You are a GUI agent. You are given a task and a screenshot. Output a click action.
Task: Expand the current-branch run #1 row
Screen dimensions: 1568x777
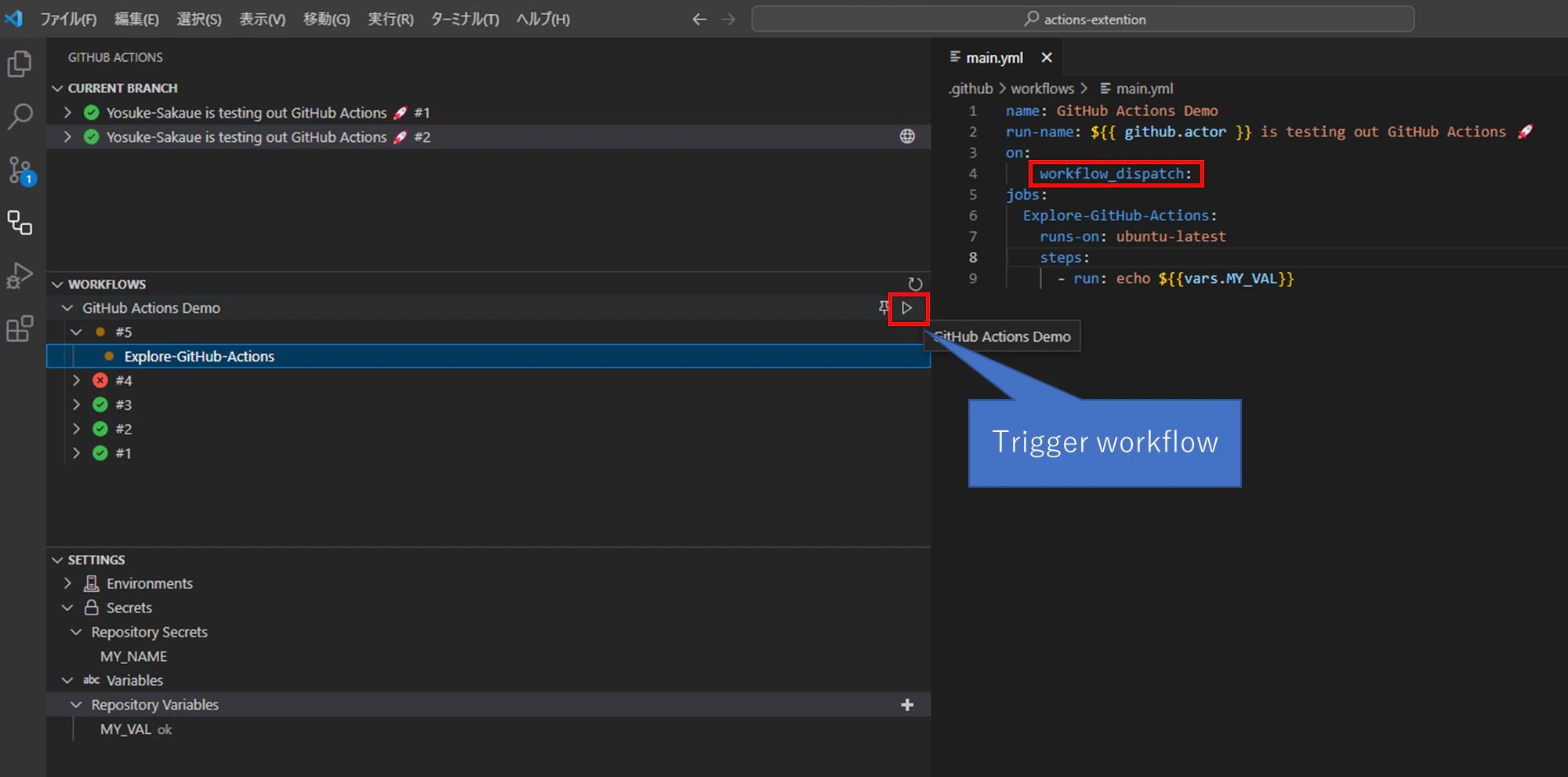pyautogui.click(x=67, y=112)
